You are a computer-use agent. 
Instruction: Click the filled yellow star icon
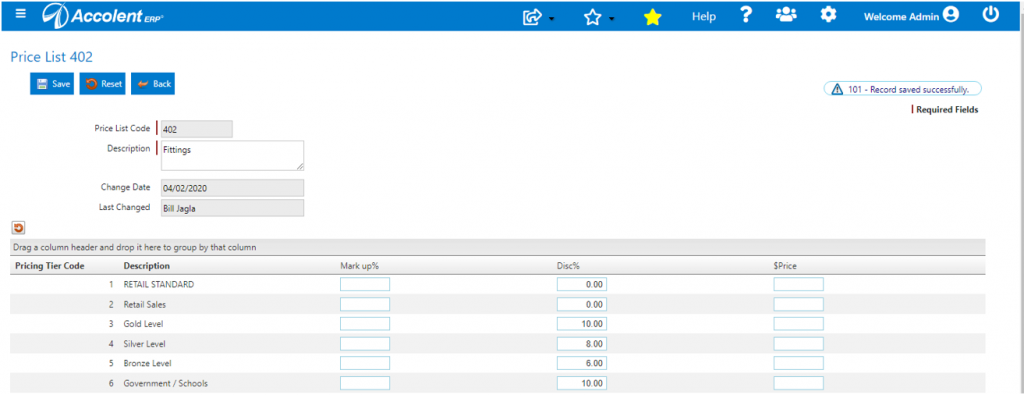652,18
